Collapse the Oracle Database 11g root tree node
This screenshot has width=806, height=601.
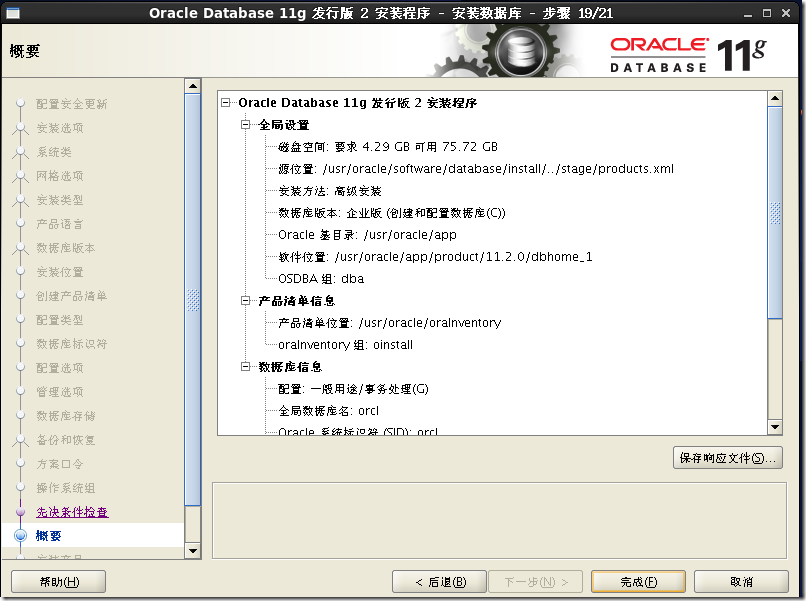click(x=226, y=103)
